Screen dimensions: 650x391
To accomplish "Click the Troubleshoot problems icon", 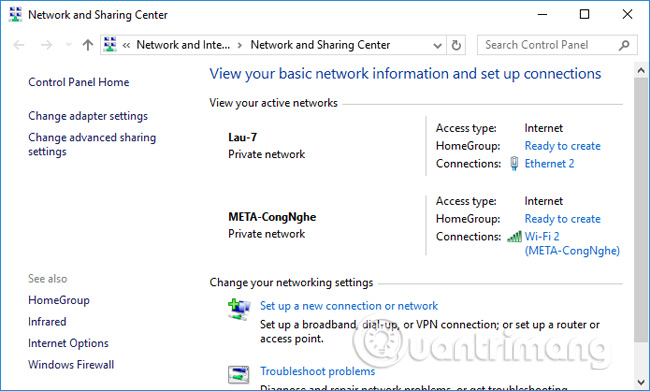I will 238,374.
